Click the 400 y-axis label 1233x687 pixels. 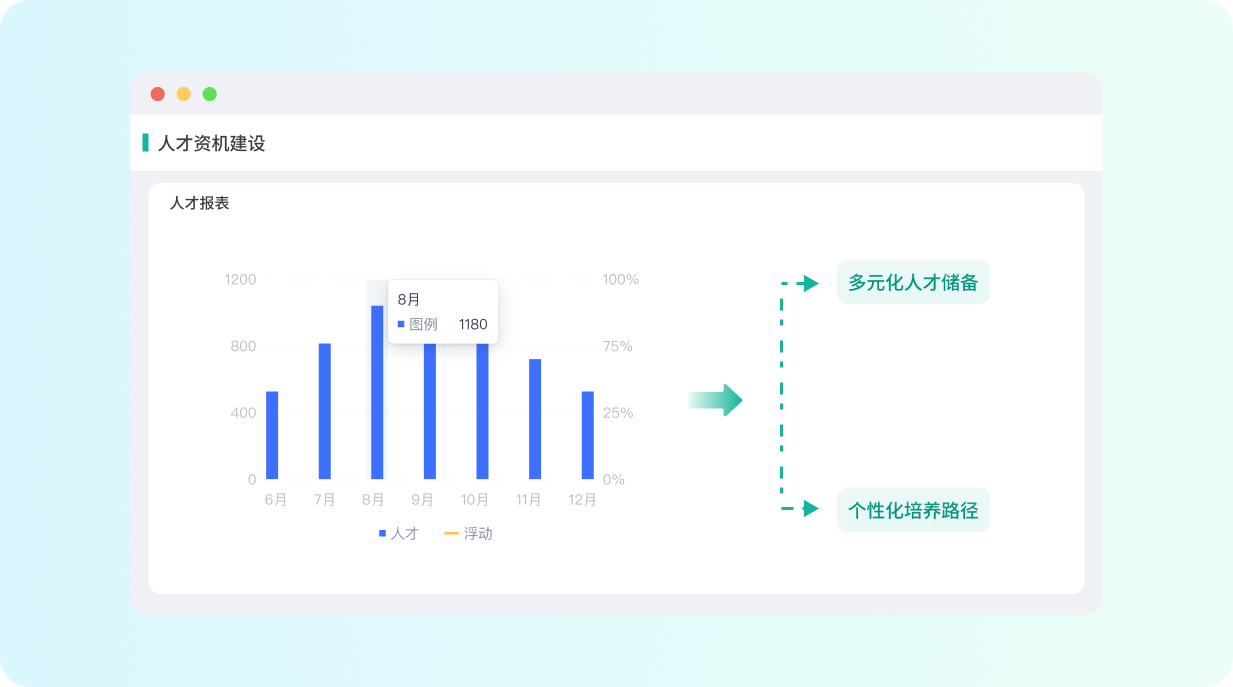[244, 412]
